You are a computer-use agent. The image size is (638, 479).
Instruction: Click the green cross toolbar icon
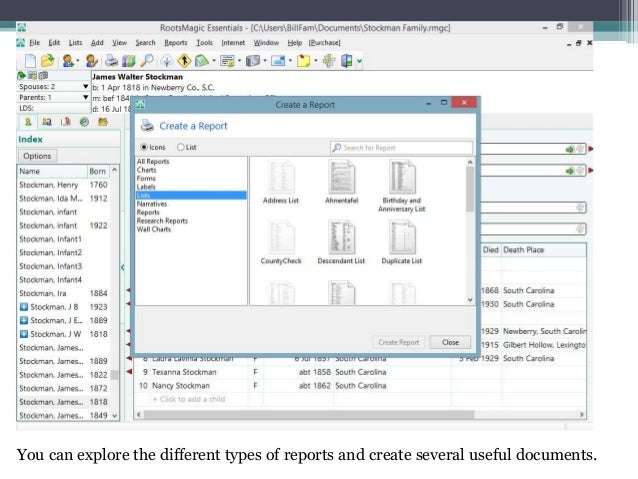click(329, 61)
